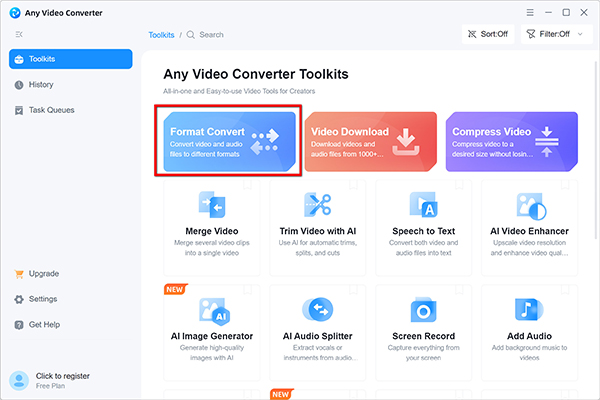Bookmark the AI Video Enhancer tool

565,185
